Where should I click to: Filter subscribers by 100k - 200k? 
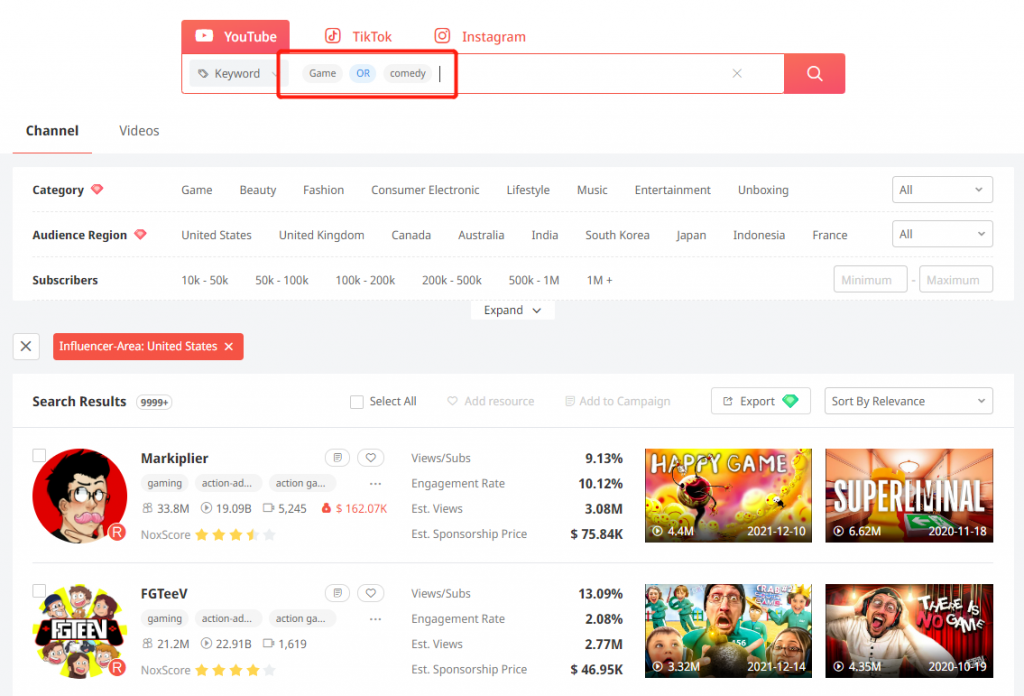tap(365, 280)
